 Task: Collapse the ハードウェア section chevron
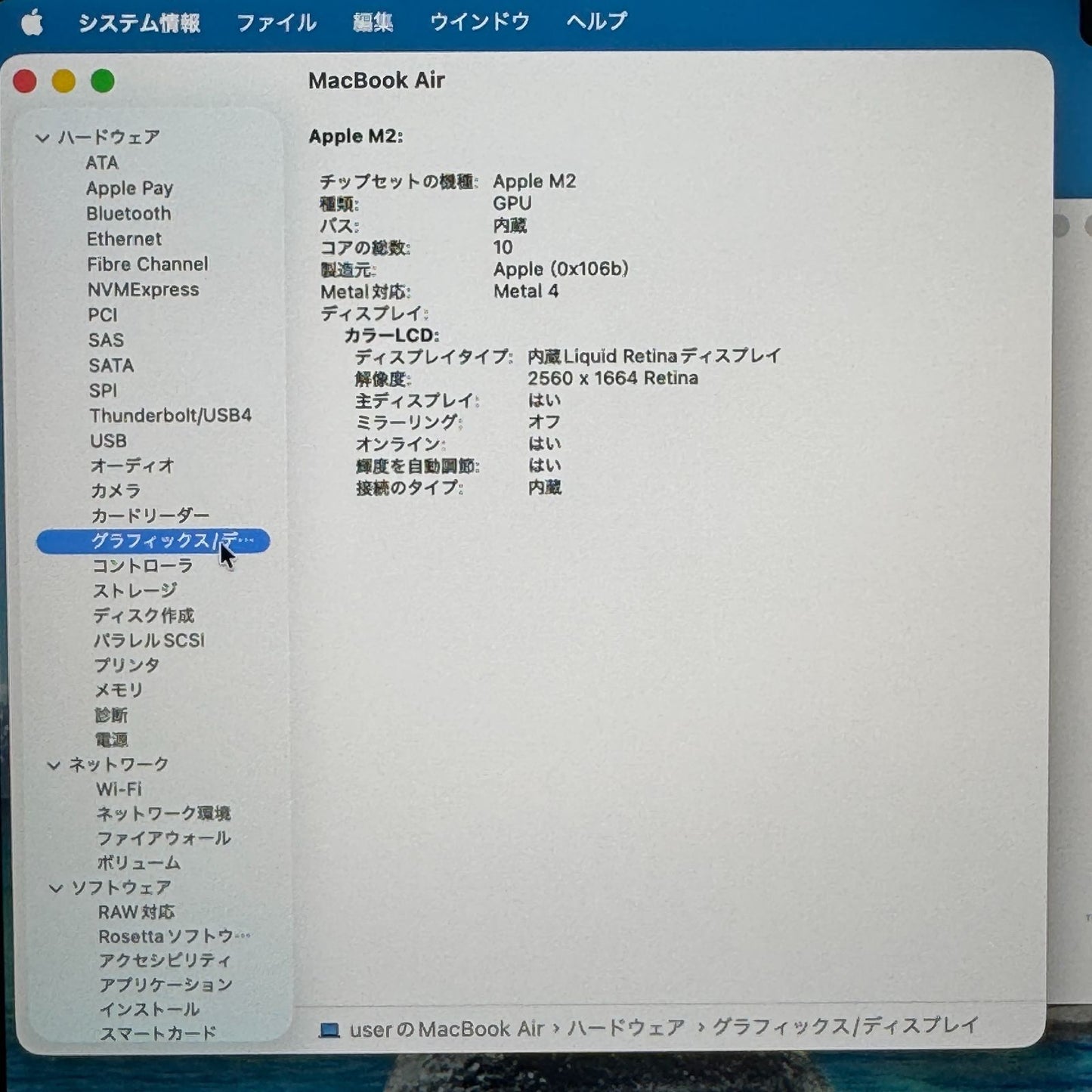click(42, 138)
